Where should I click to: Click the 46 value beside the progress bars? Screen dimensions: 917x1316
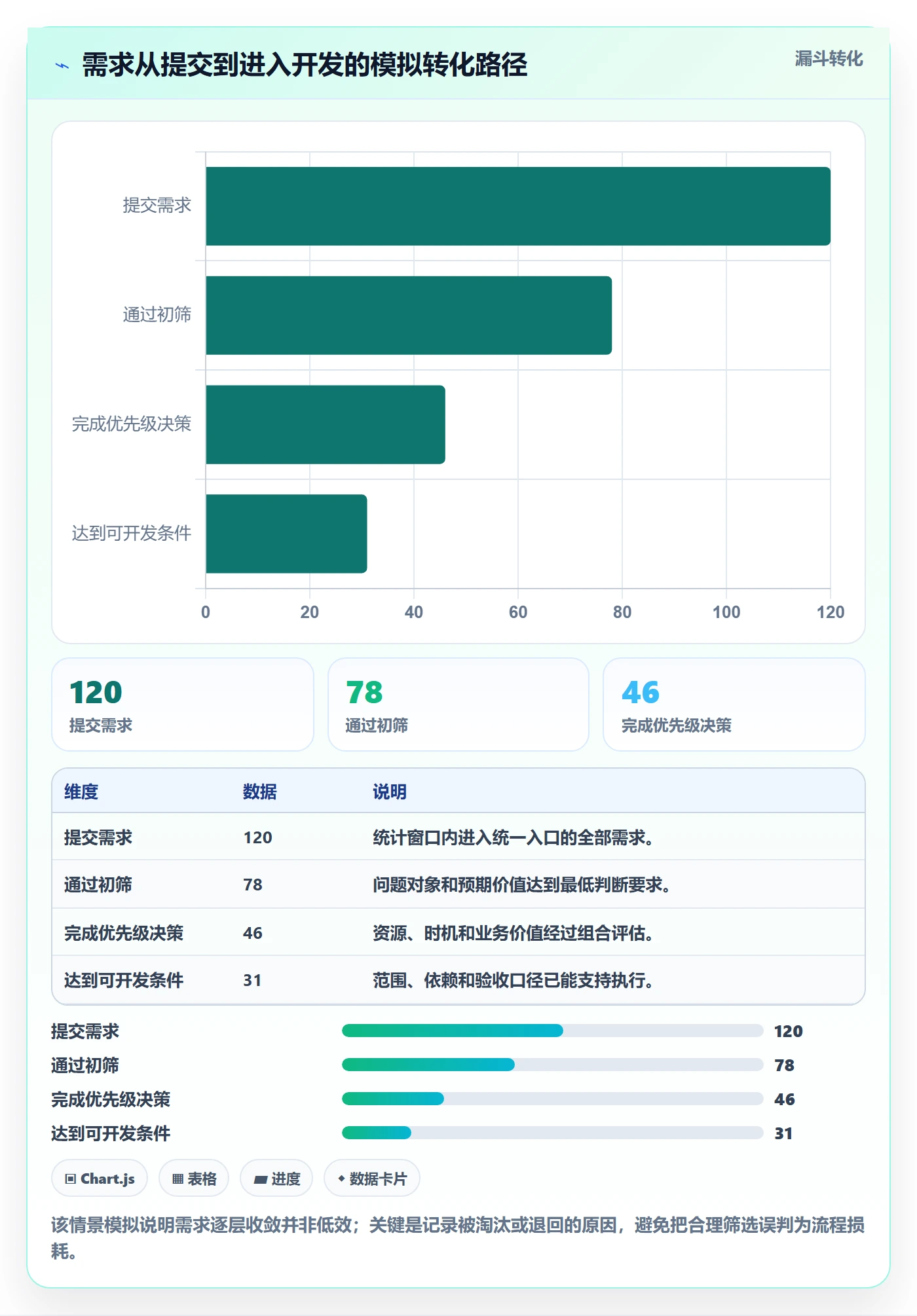pos(785,1099)
